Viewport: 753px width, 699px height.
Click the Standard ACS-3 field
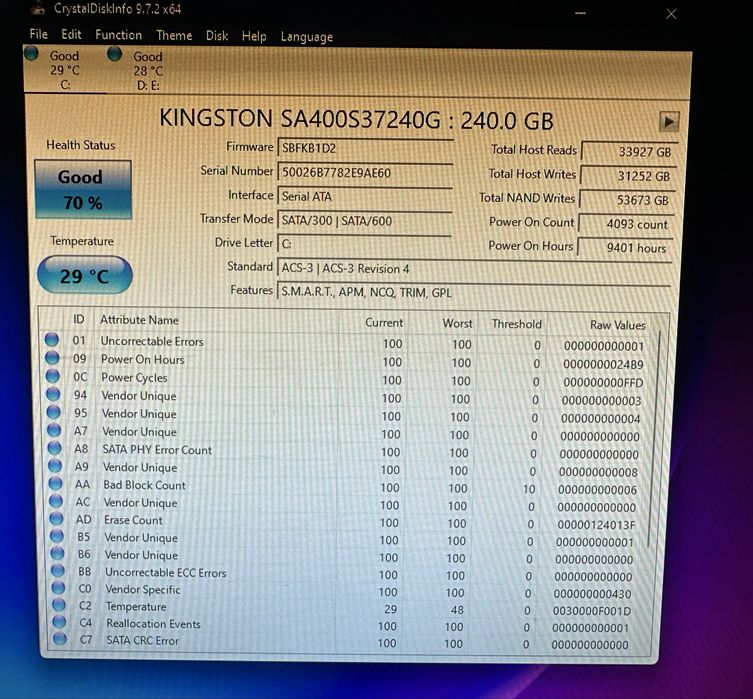click(x=474, y=268)
